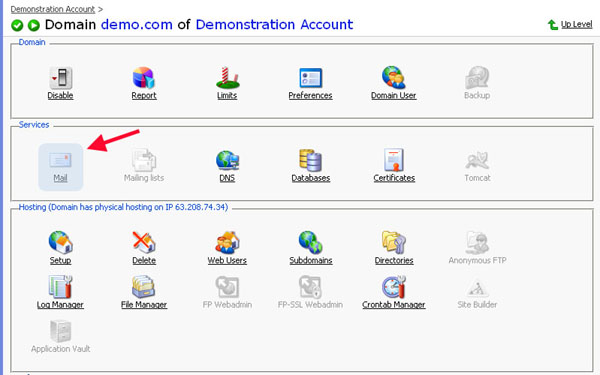Click the Certificates text link
This screenshot has height=375, width=600.
[x=394, y=178]
